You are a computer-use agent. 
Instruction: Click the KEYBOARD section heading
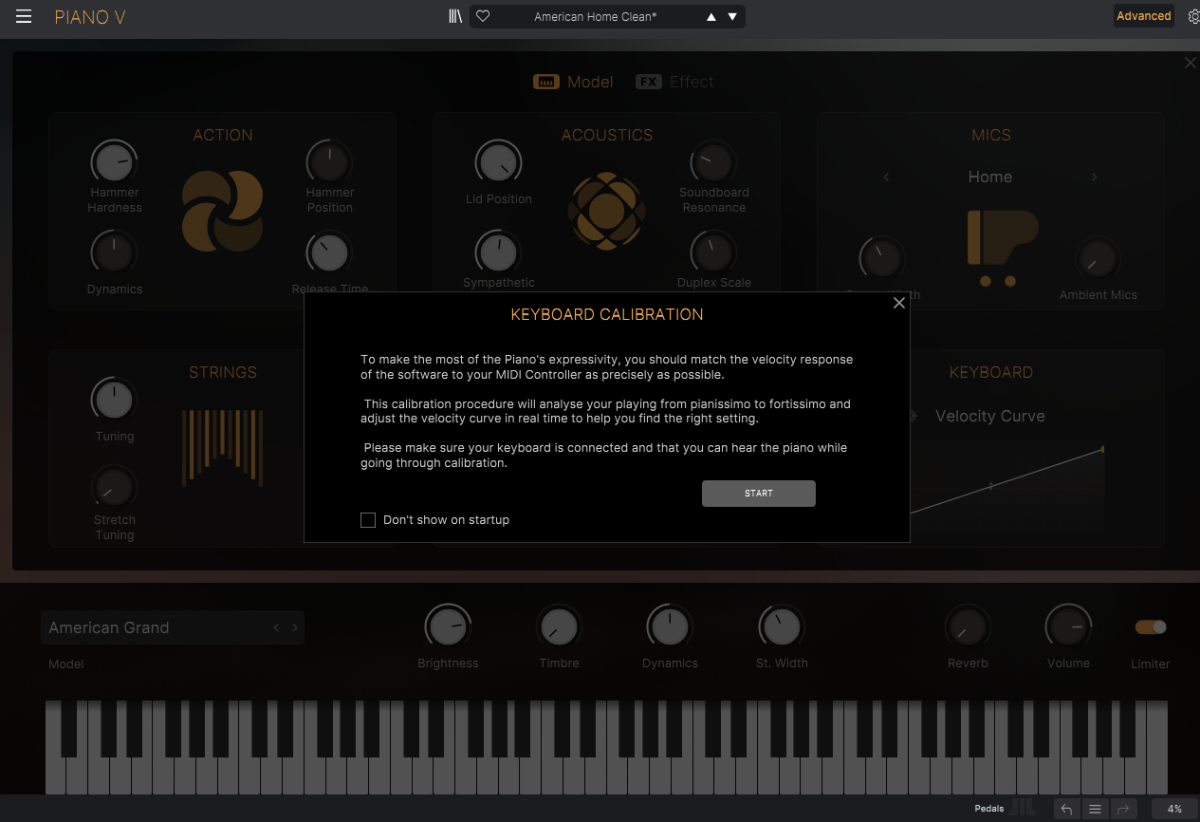(x=991, y=372)
